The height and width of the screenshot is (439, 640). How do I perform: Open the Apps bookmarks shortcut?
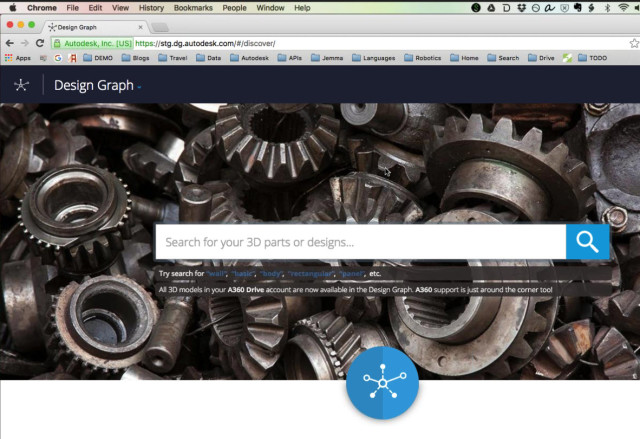click(x=18, y=58)
